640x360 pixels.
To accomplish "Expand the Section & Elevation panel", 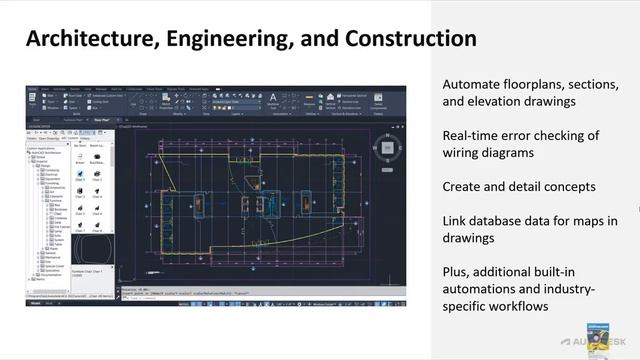I will pos(346,114).
